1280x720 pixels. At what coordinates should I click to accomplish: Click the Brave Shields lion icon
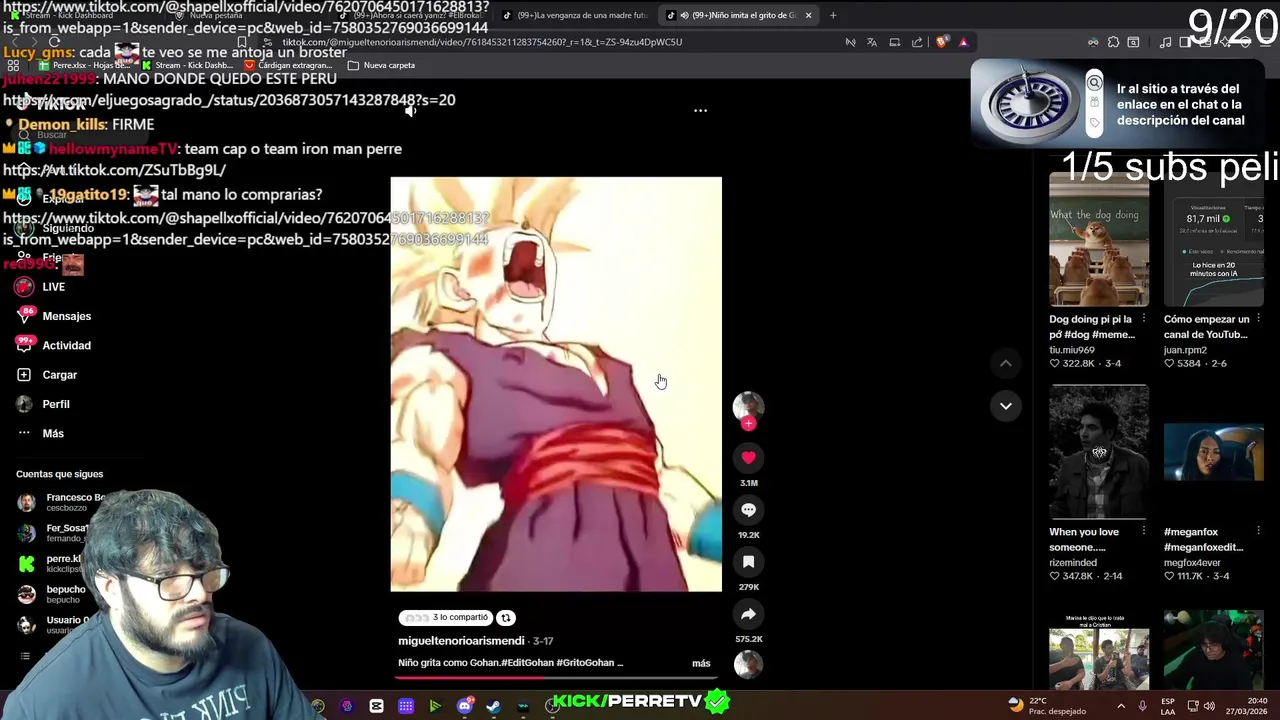(942, 42)
